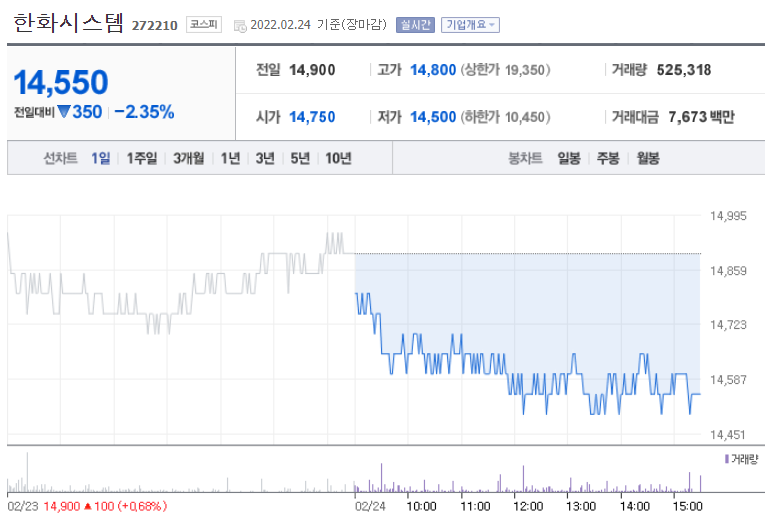Click the 코스피 market badge
This screenshot has height=525, width=765.
(204, 24)
